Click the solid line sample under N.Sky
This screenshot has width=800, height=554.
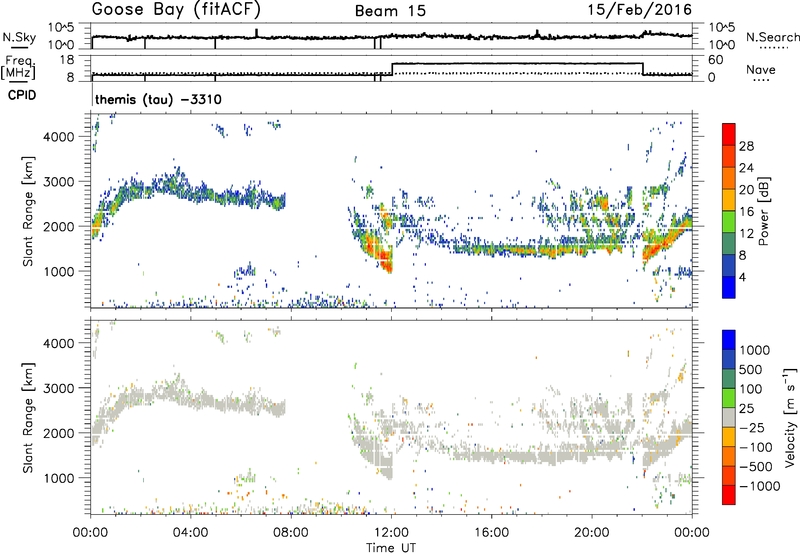pos(19,48)
